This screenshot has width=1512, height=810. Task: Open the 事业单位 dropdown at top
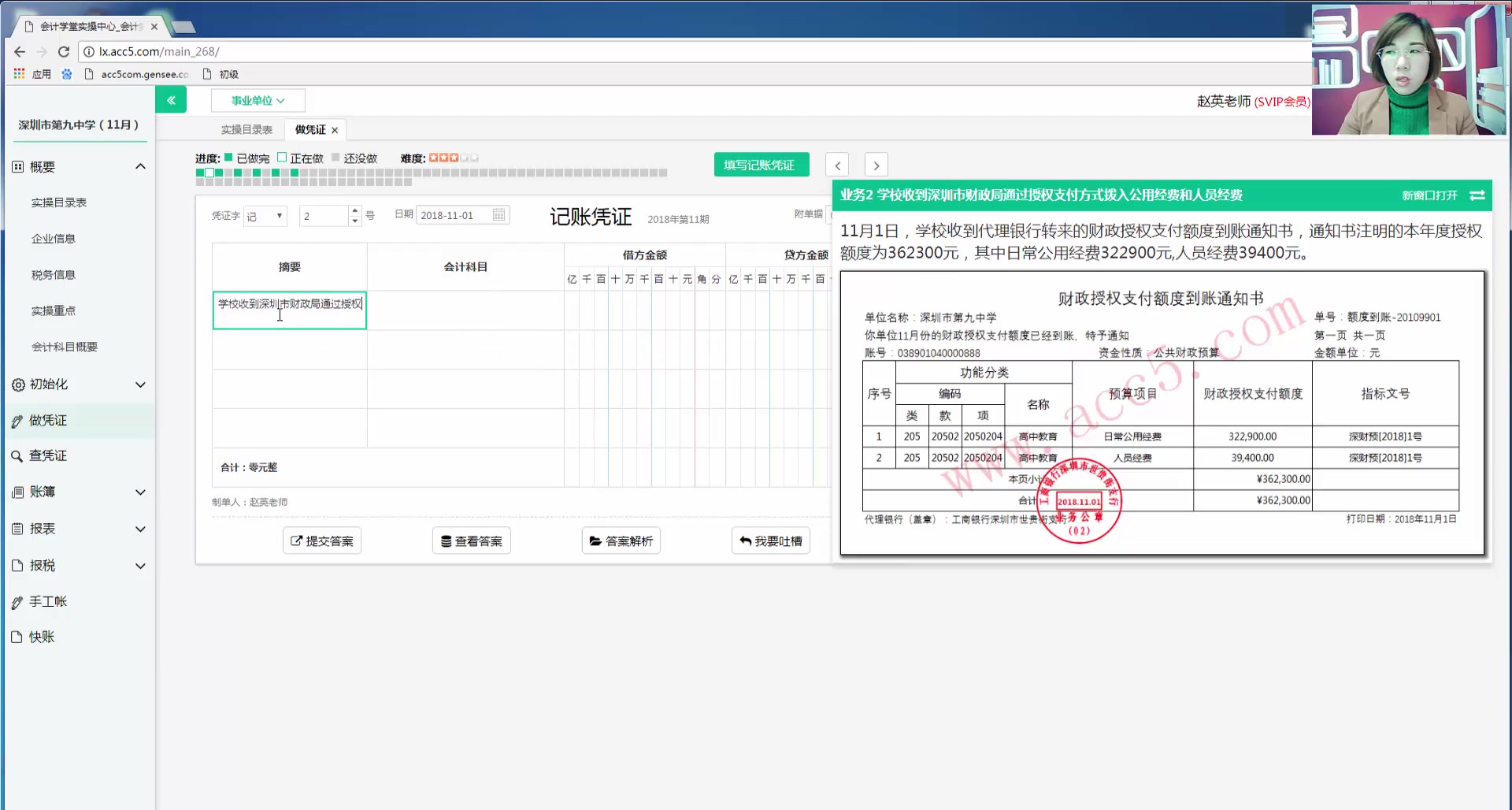[258, 100]
